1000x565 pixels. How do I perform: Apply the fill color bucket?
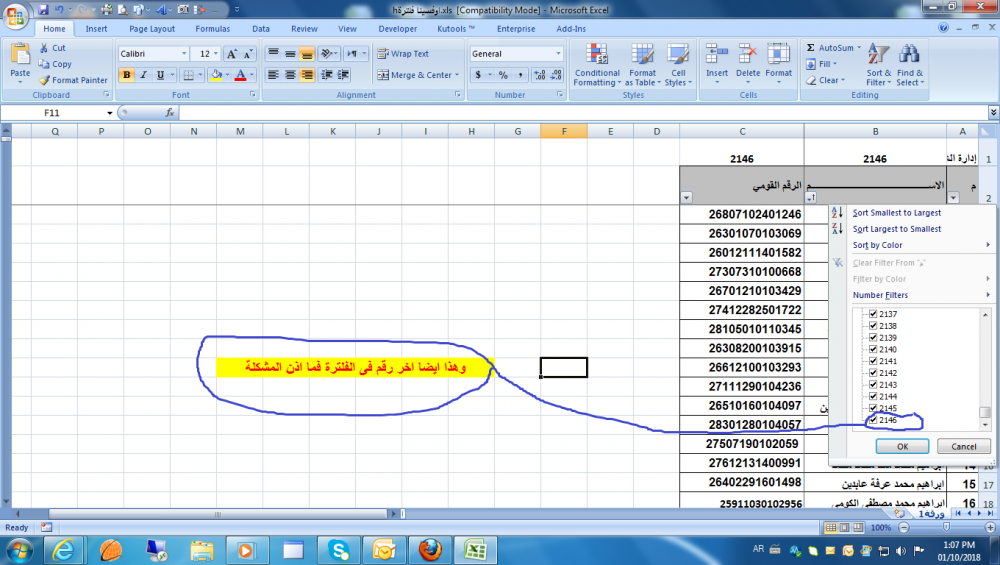coord(216,75)
